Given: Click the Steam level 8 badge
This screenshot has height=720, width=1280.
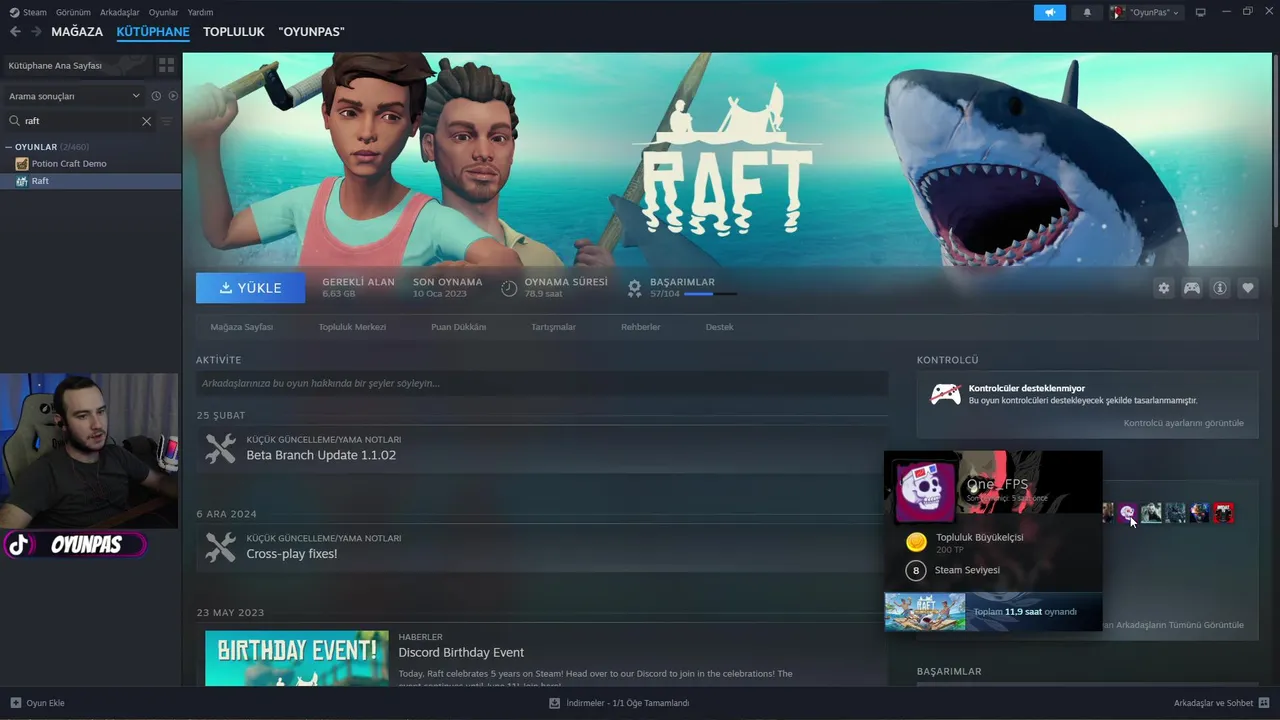Looking at the screenshot, I should coord(916,571).
